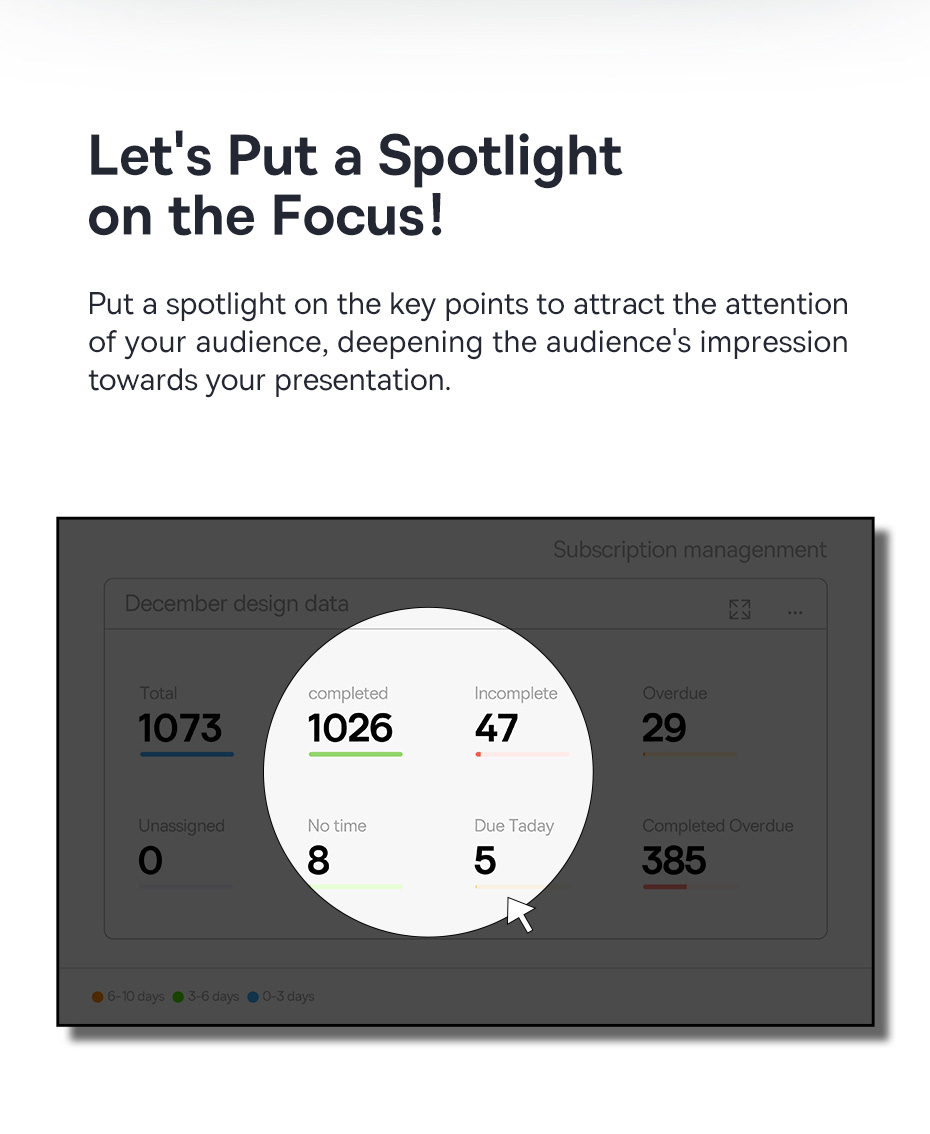This screenshot has width=930, height=1134.
Task: Select the Completed Overdue 385 statistic
Action: (x=674, y=860)
